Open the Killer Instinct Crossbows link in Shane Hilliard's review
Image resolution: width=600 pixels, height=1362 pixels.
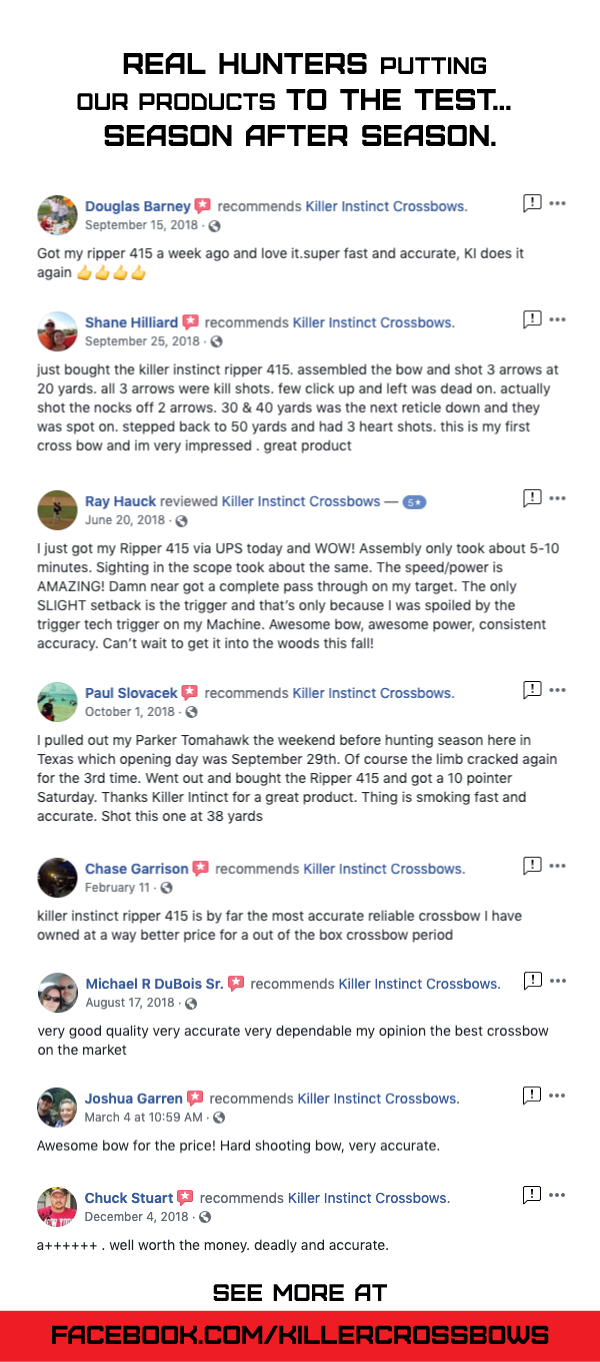373,323
